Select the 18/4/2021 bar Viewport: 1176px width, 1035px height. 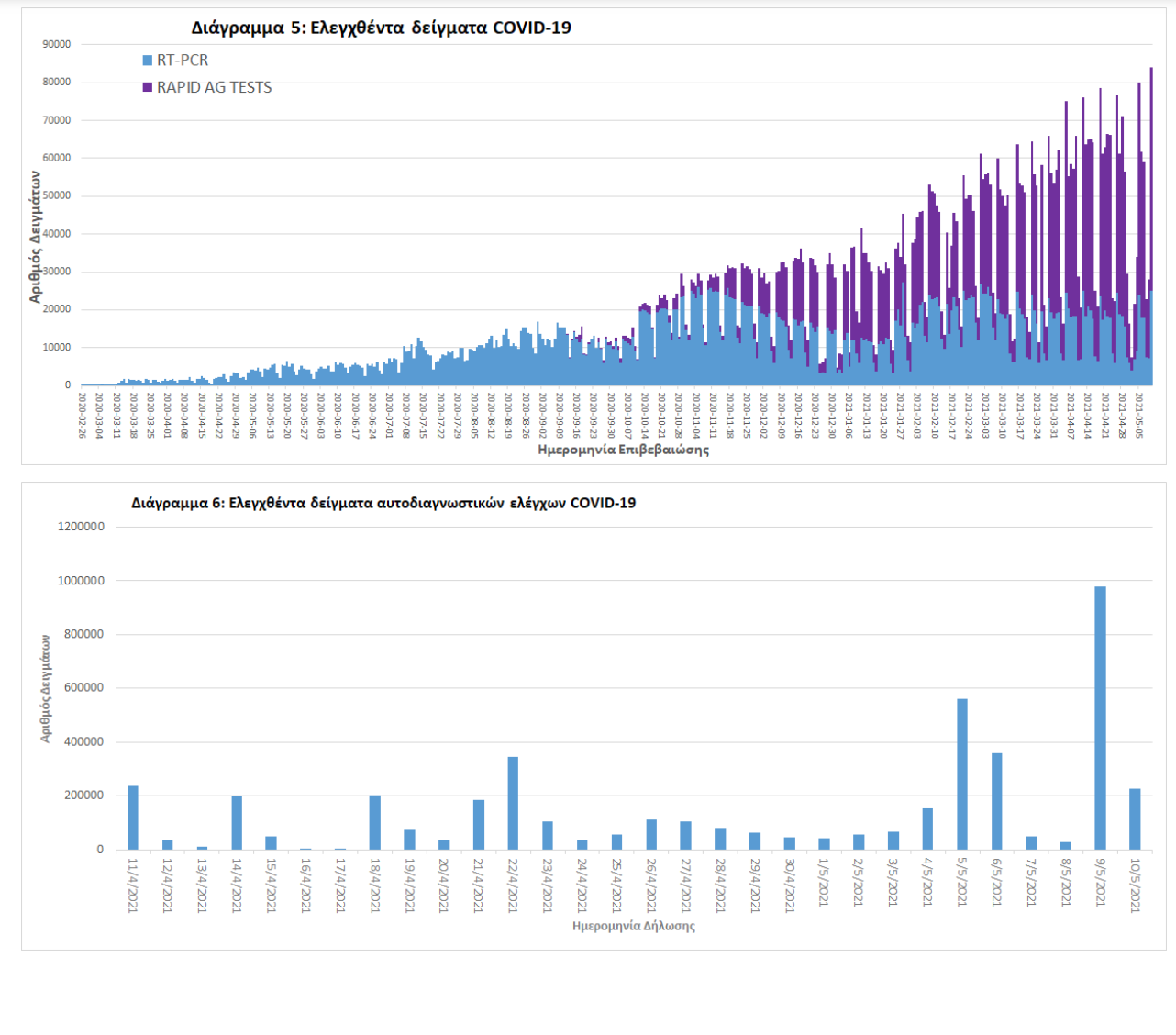[374, 822]
